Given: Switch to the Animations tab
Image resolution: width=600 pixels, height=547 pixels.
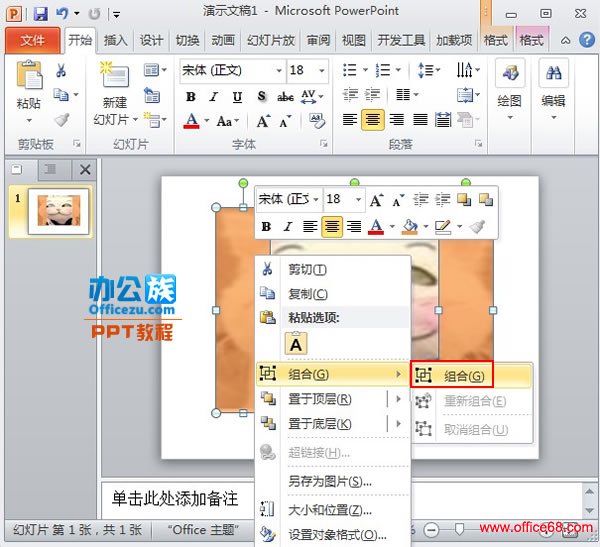Looking at the screenshot, I should point(223,40).
